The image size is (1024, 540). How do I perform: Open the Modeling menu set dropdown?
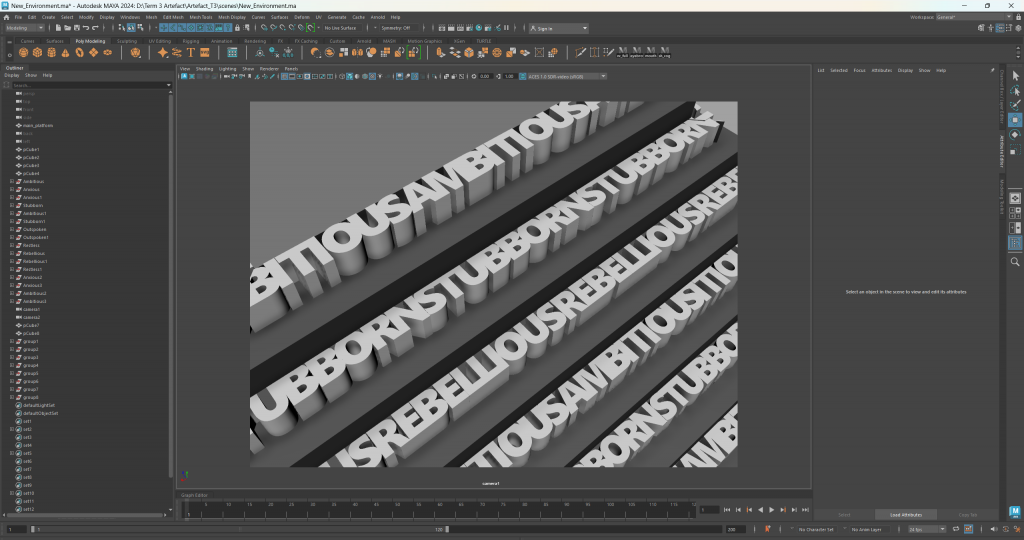24,28
